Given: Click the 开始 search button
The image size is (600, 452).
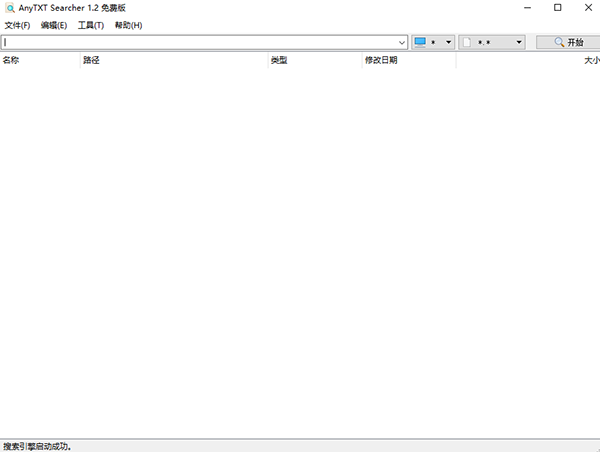Looking at the screenshot, I should click(x=568, y=42).
